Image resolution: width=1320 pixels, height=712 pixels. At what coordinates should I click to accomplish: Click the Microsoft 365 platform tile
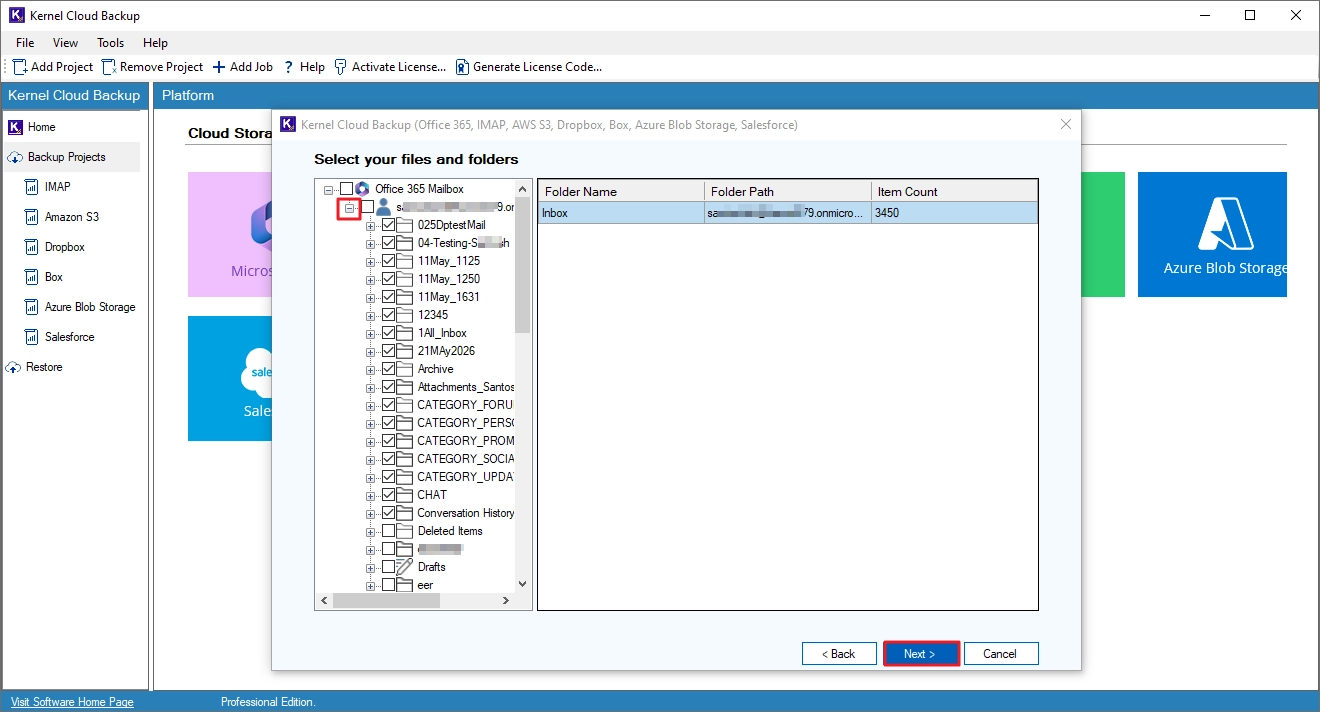pyautogui.click(x=229, y=234)
